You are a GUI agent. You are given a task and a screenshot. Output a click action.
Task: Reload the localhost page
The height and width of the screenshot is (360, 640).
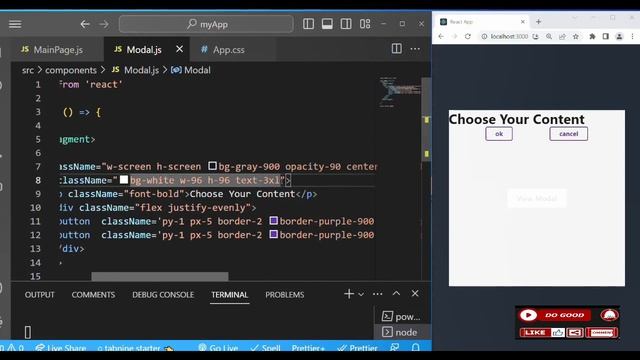(x=468, y=36)
